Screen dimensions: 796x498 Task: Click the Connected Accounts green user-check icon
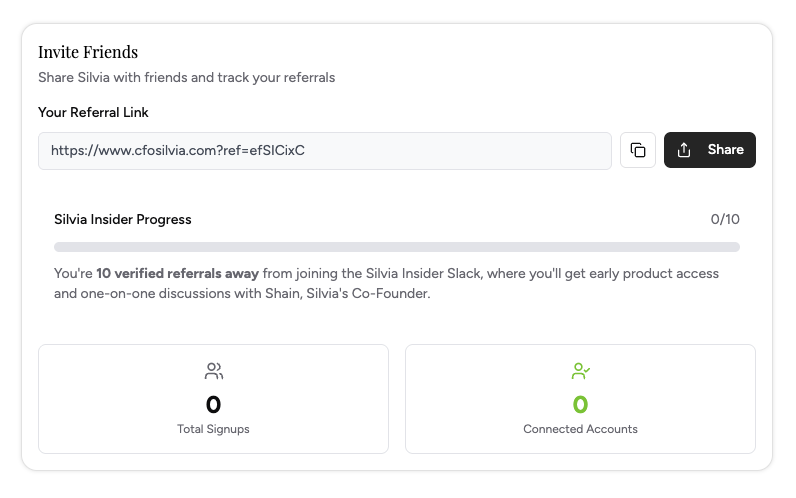[580, 371]
